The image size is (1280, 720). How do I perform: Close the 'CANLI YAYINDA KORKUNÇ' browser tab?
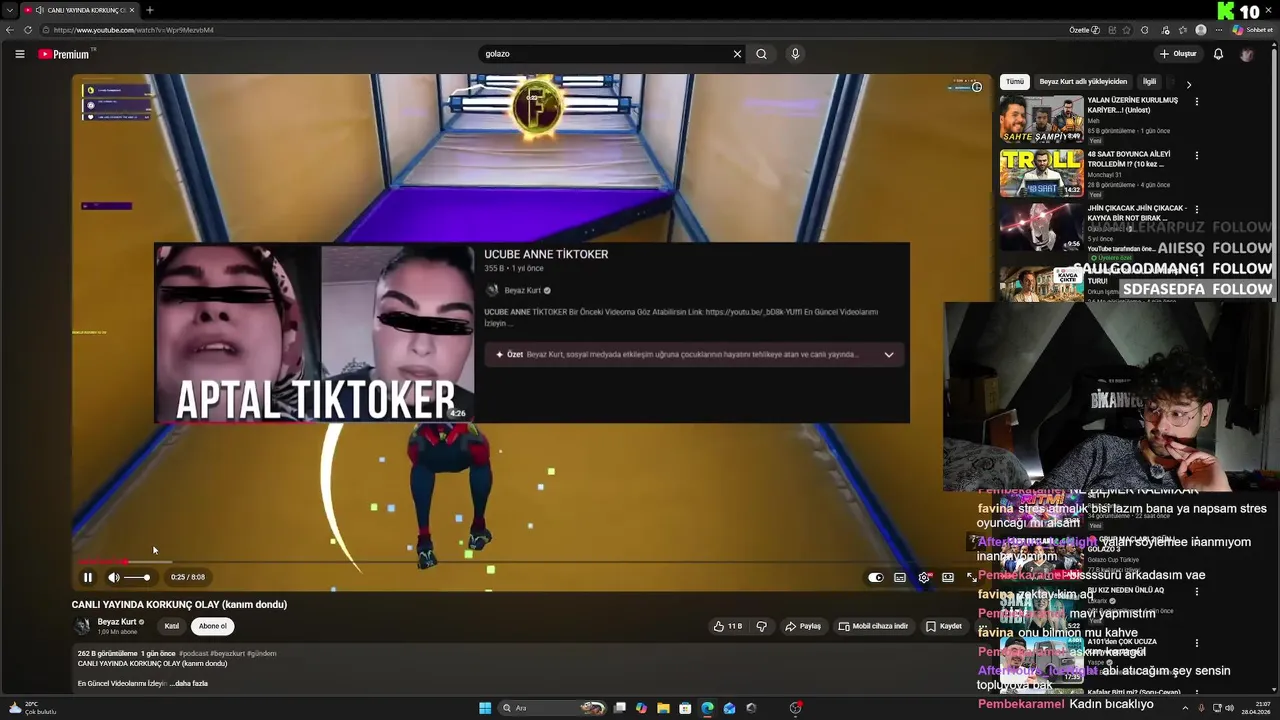[133, 10]
